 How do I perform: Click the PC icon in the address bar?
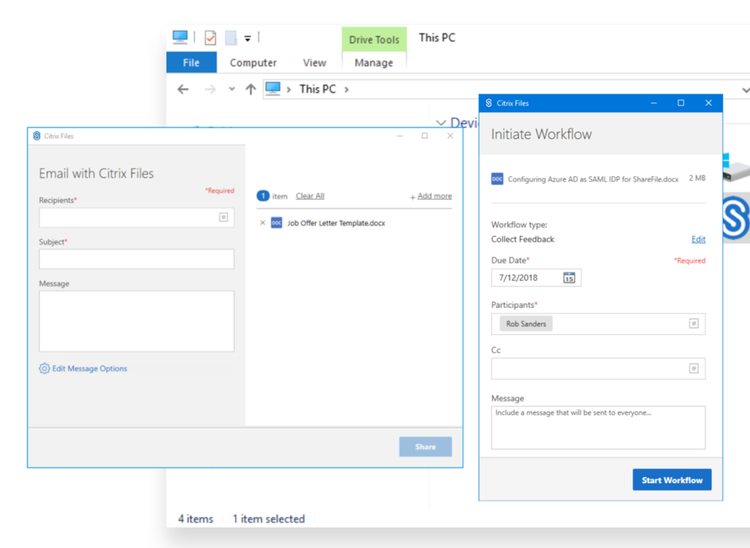click(x=273, y=89)
